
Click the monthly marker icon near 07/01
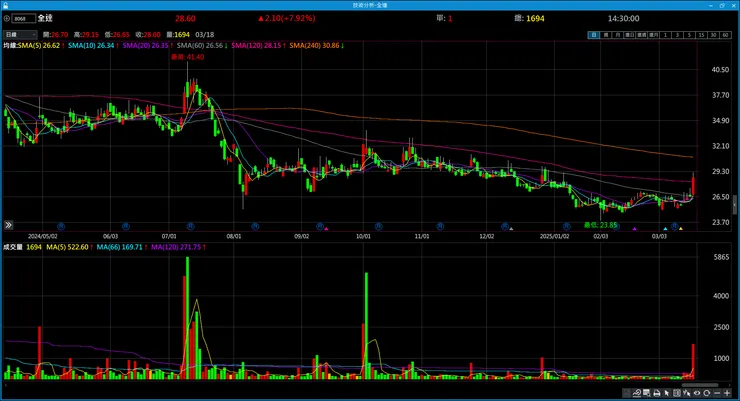coord(191,227)
